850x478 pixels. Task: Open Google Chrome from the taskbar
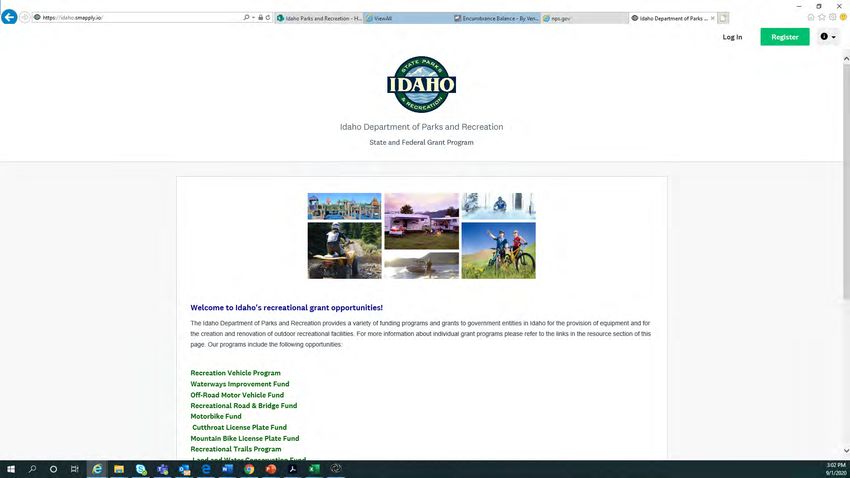click(249, 469)
